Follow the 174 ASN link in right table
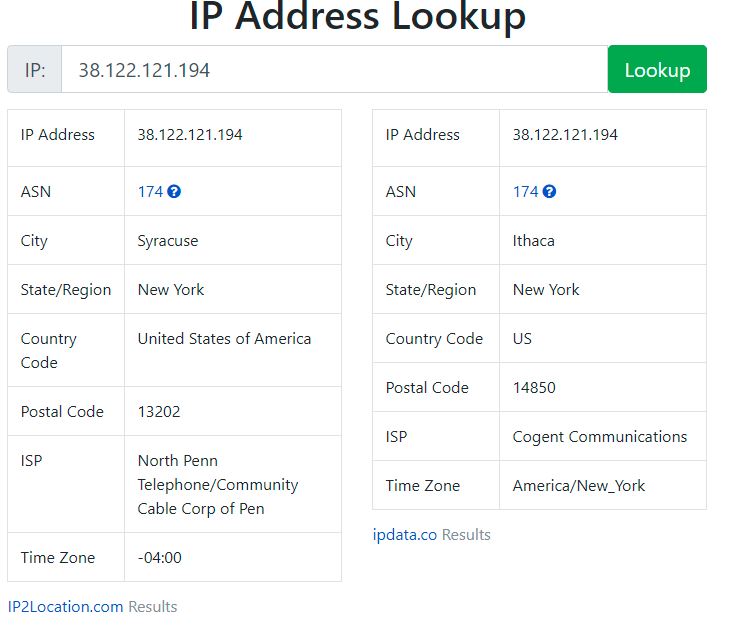This screenshot has height=627, width=735. 525,192
